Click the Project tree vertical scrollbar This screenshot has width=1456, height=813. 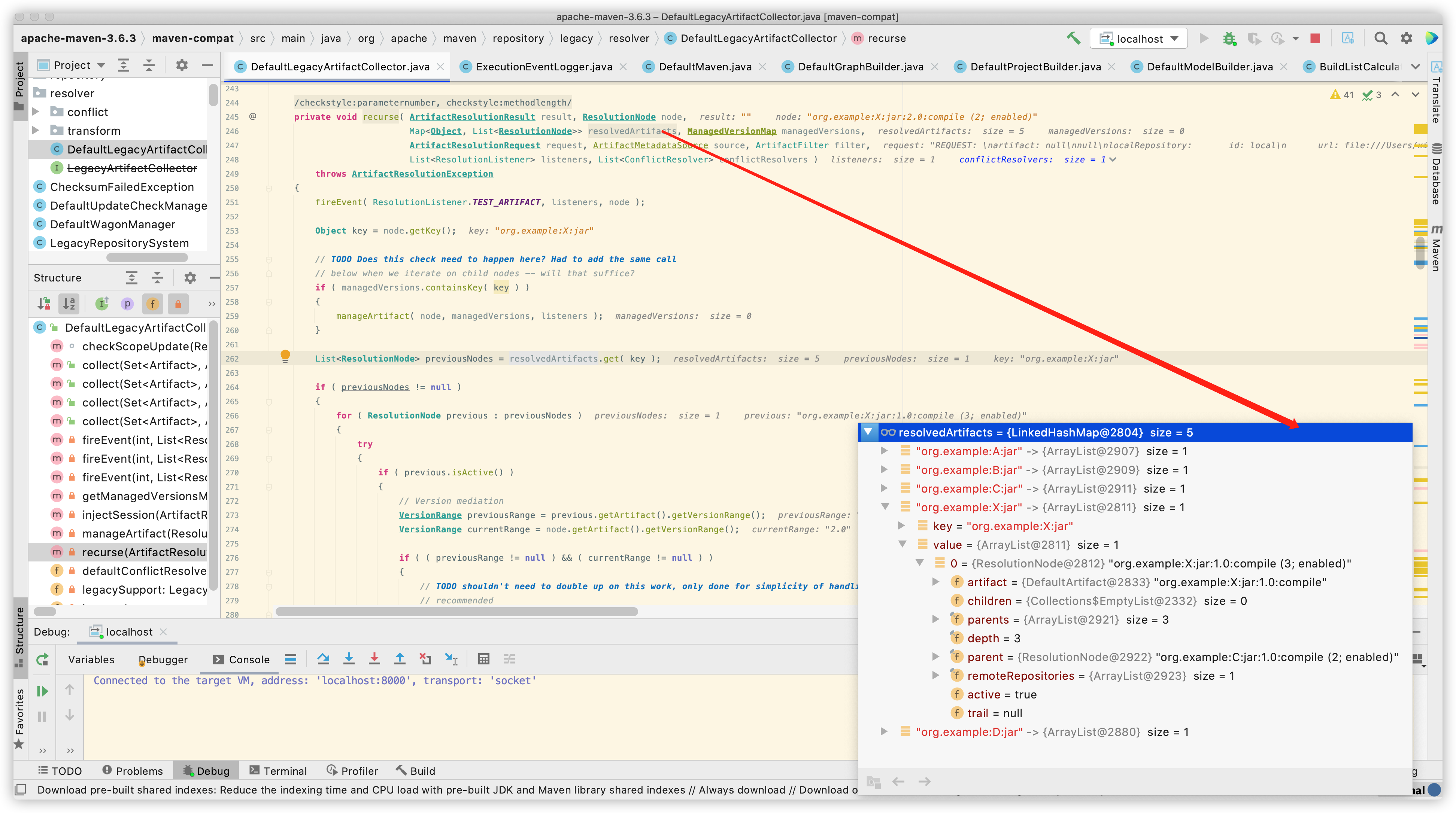[213, 94]
